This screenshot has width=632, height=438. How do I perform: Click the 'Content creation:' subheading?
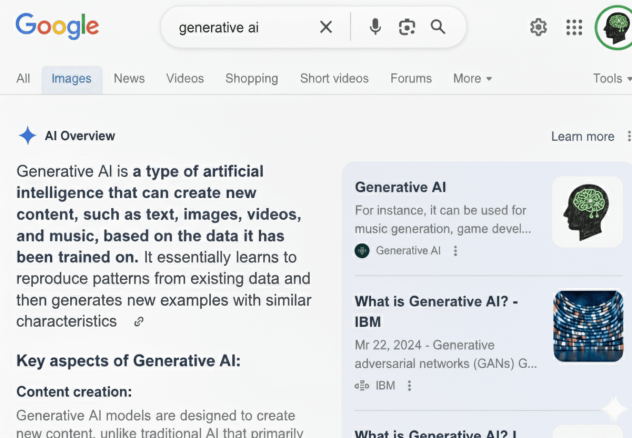coord(74,392)
